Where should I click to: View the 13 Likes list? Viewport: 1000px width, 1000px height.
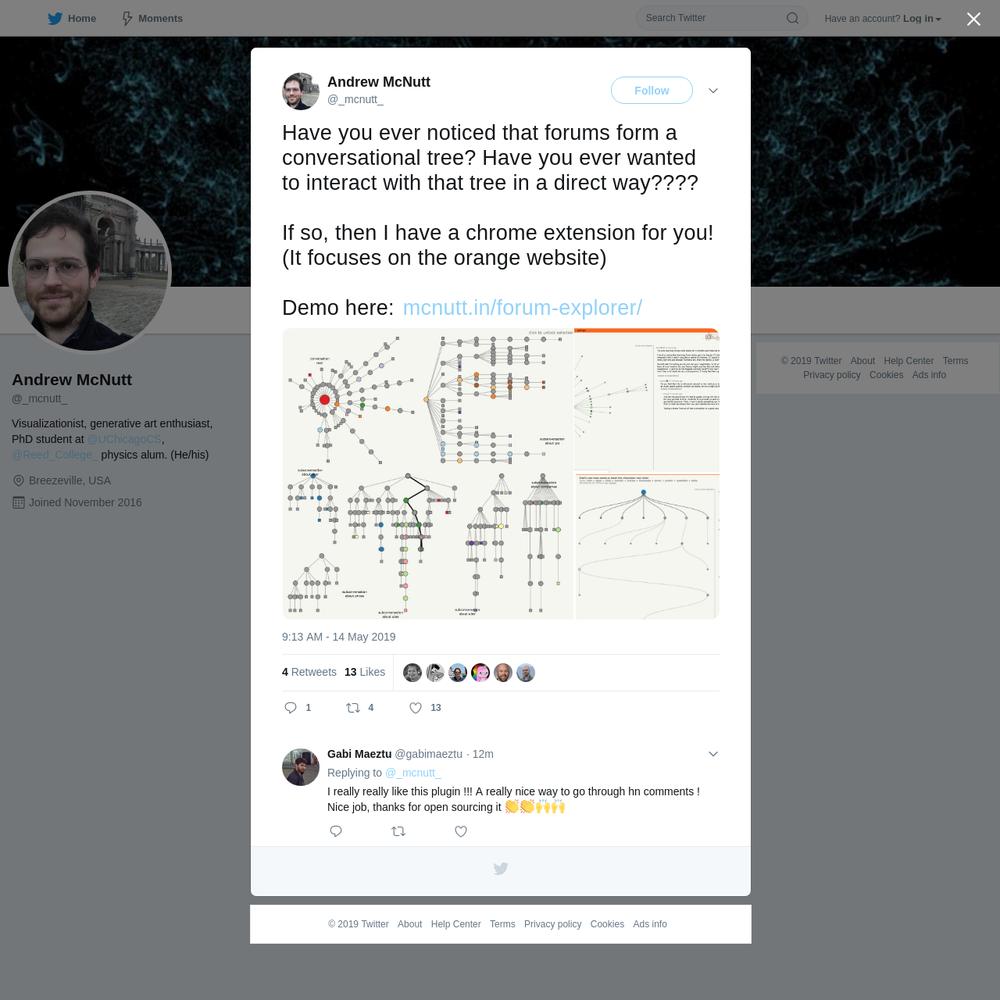click(364, 672)
